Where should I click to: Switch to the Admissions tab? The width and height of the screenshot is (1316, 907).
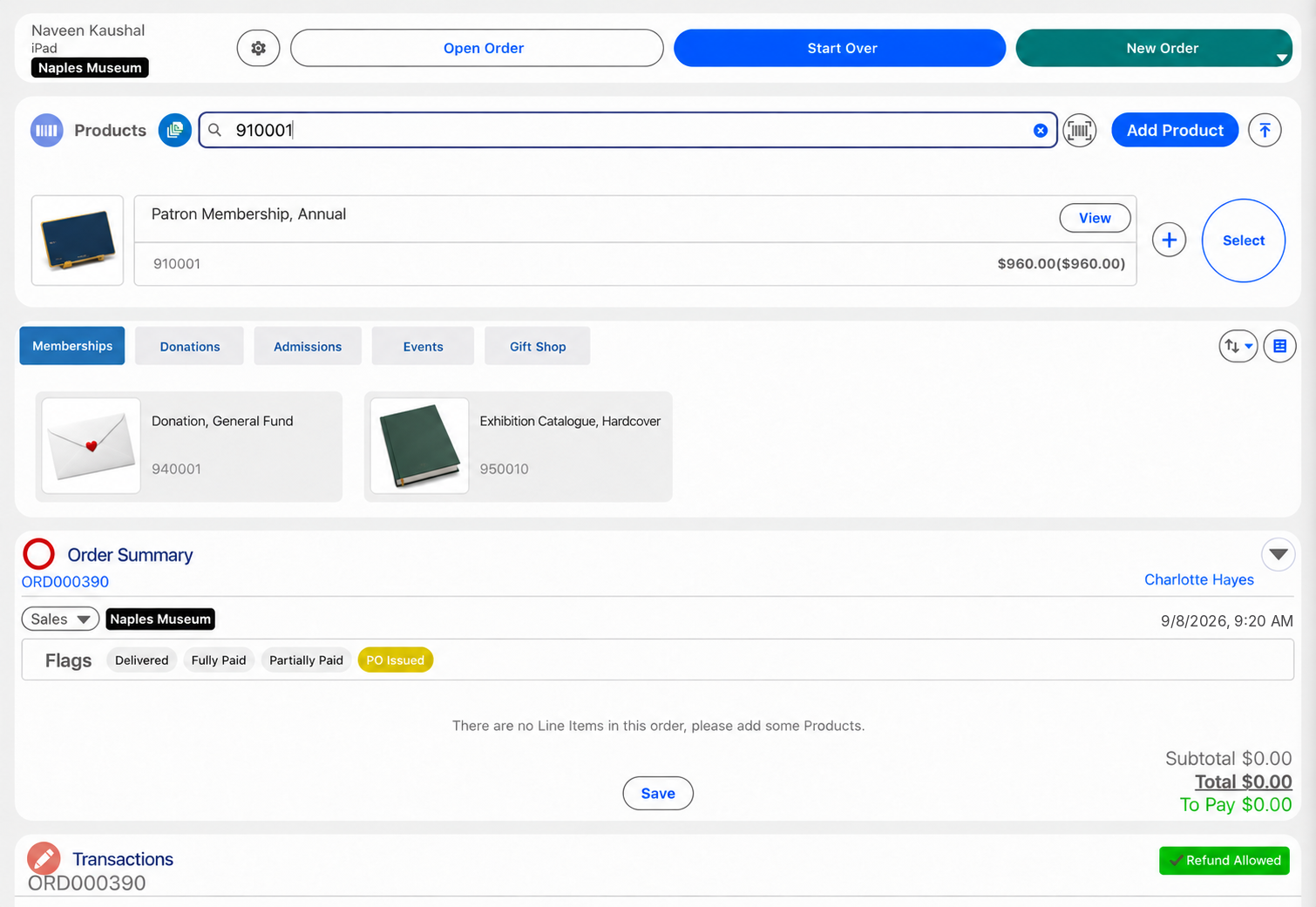(308, 346)
